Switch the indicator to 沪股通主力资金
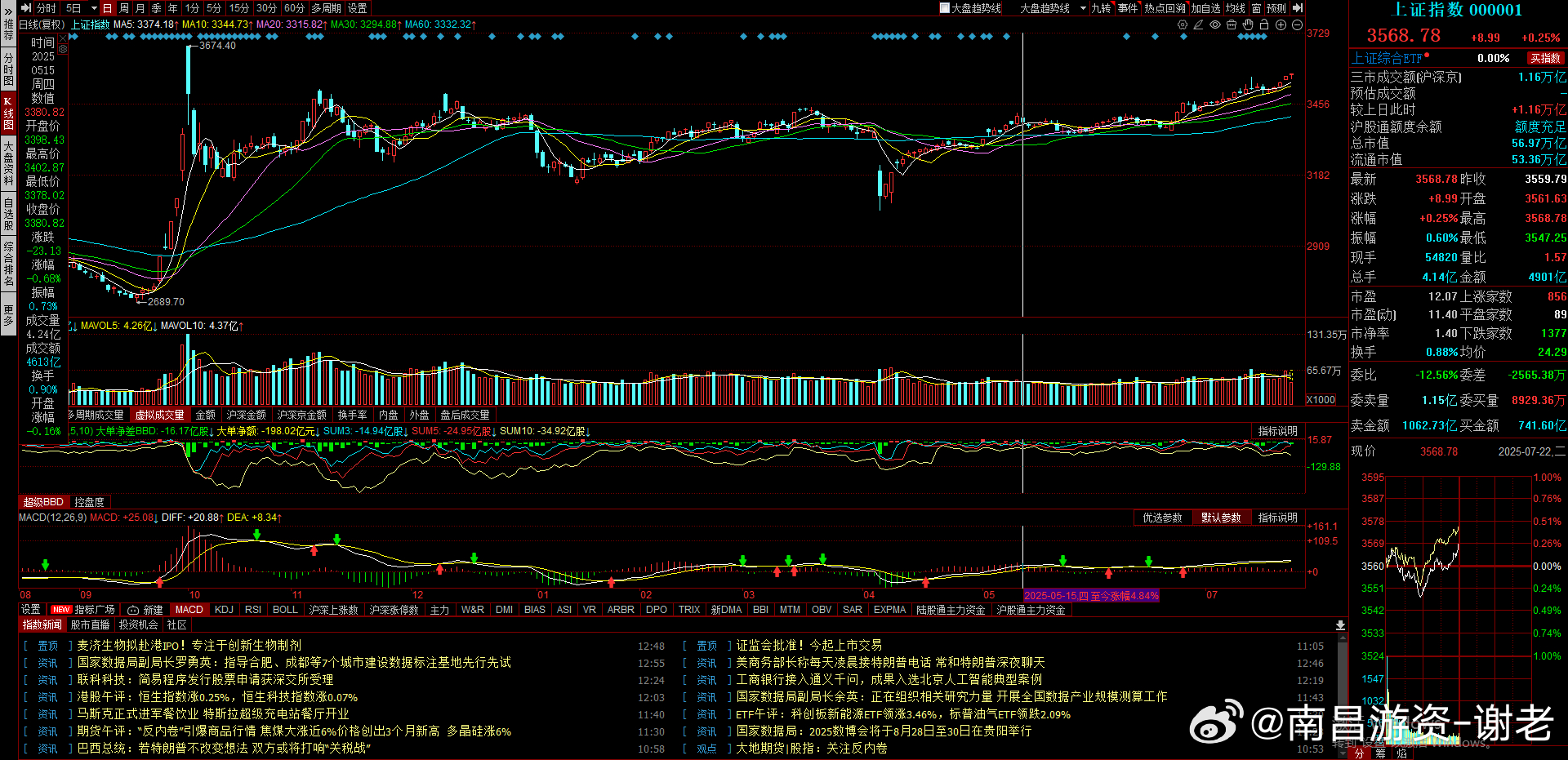 (1031, 610)
